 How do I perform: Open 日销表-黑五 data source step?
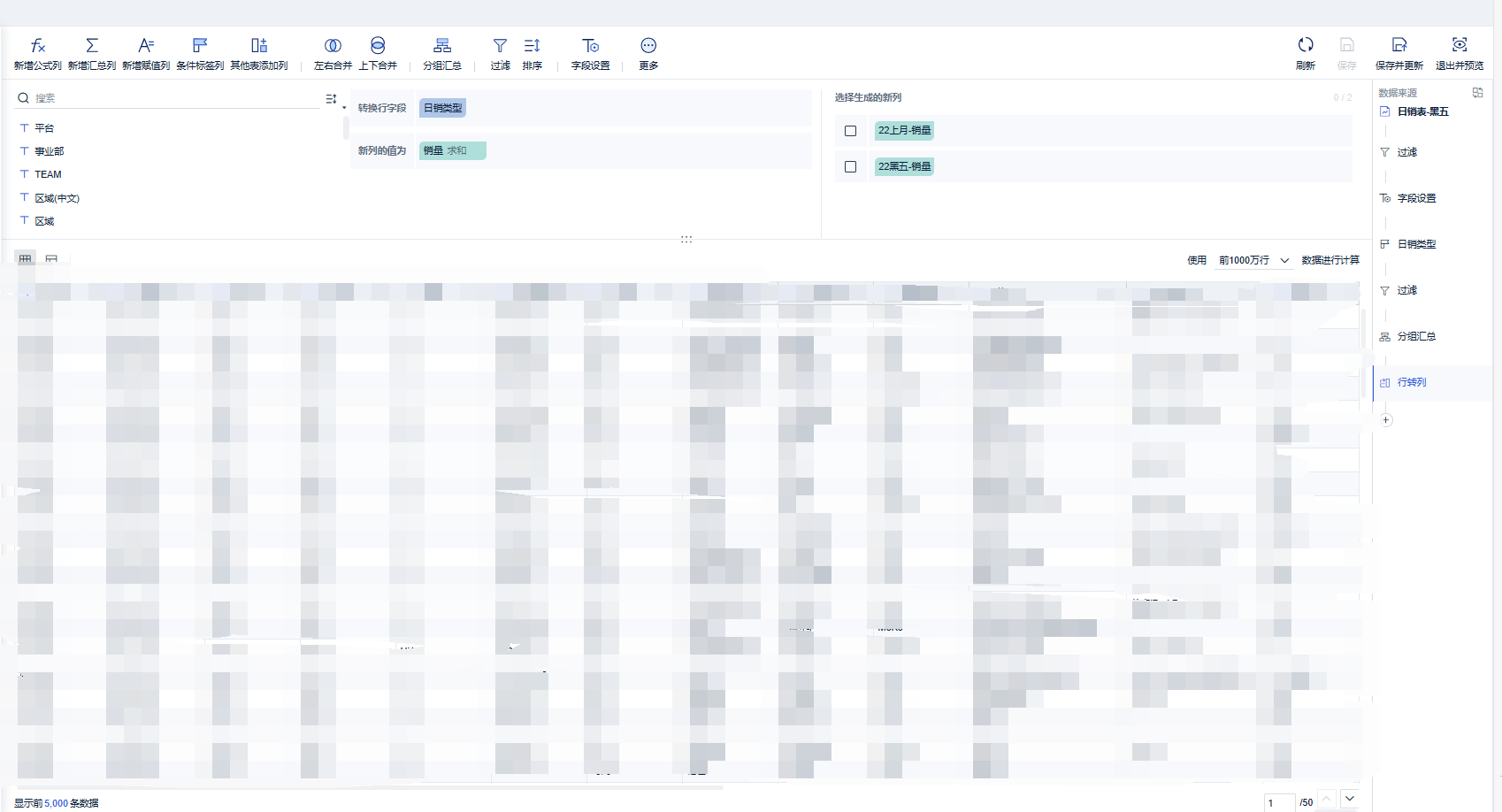click(1422, 111)
